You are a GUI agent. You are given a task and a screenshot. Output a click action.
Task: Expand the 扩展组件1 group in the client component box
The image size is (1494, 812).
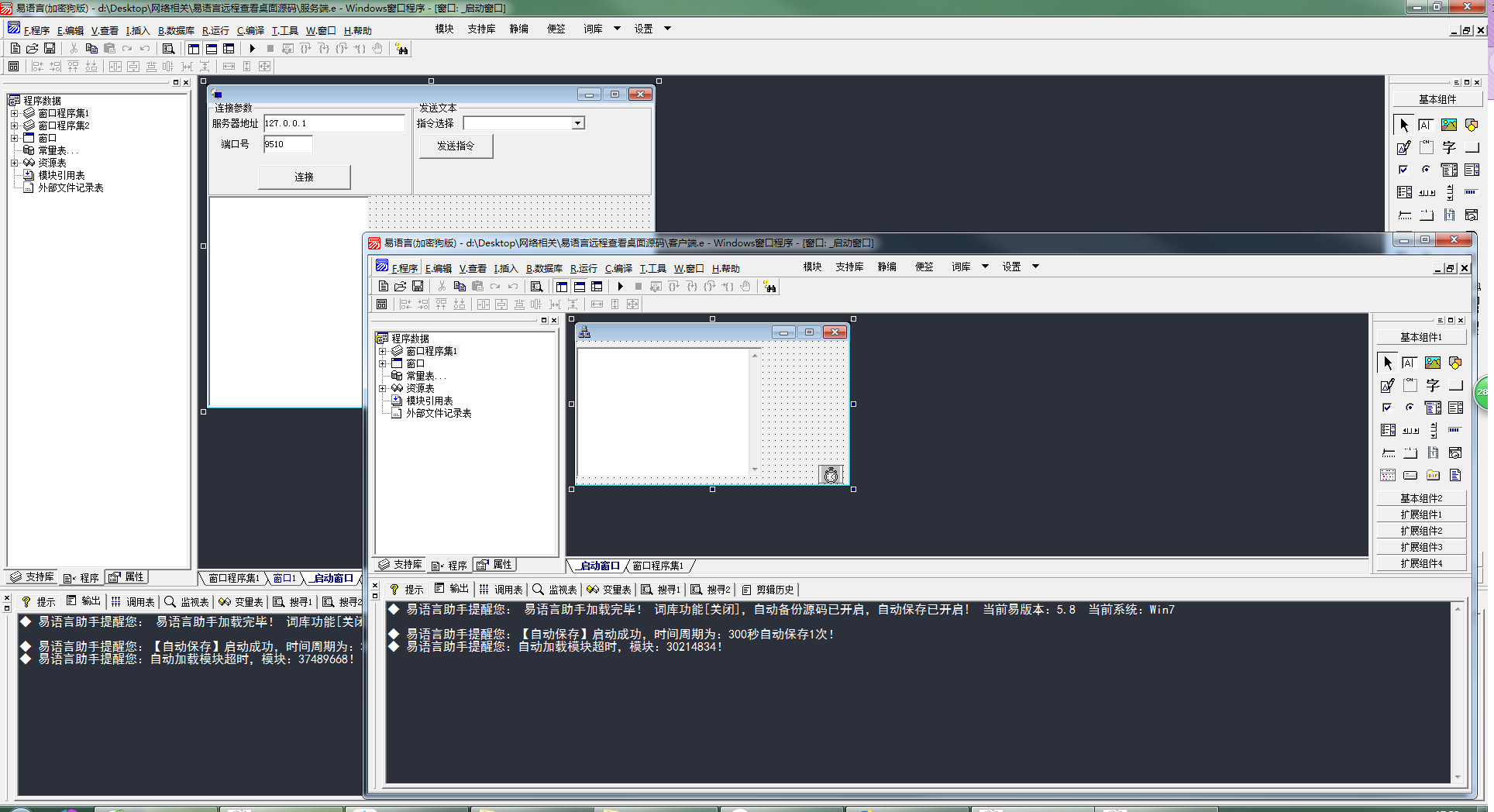point(1421,514)
